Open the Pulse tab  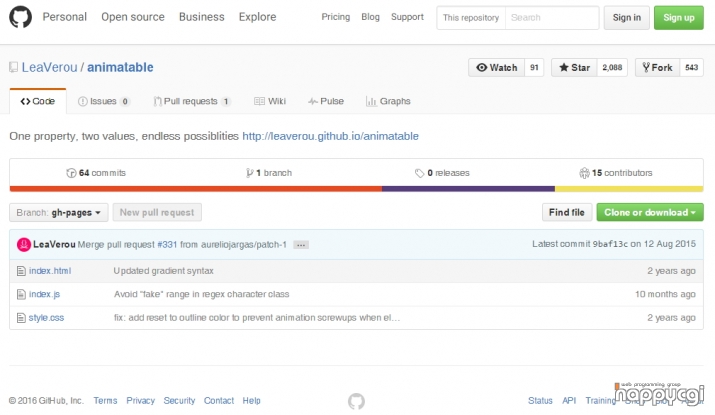tap(326, 101)
